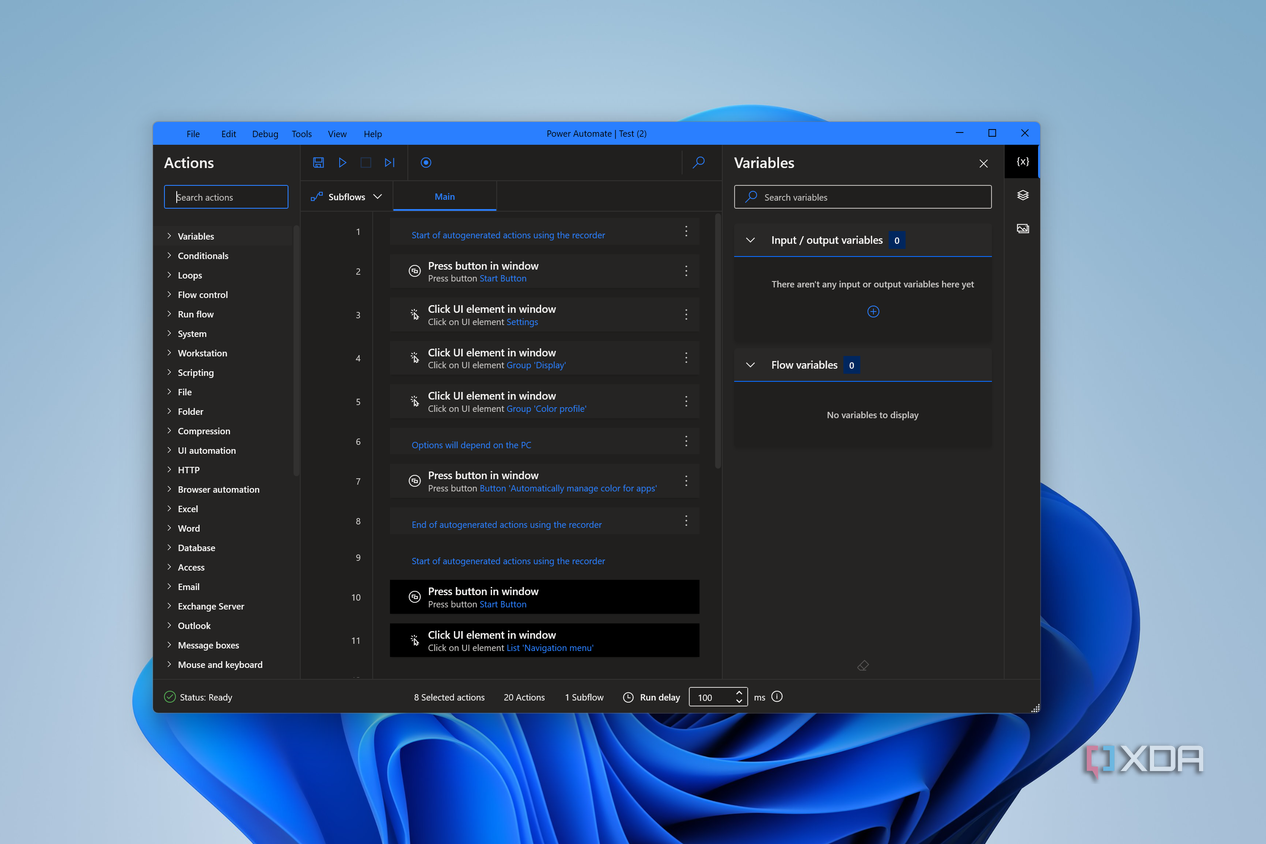The height and width of the screenshot is (844, 1266).
Task: Add an input or output variable plus icon
Action: pyautogui.click(x=873, y=312)
